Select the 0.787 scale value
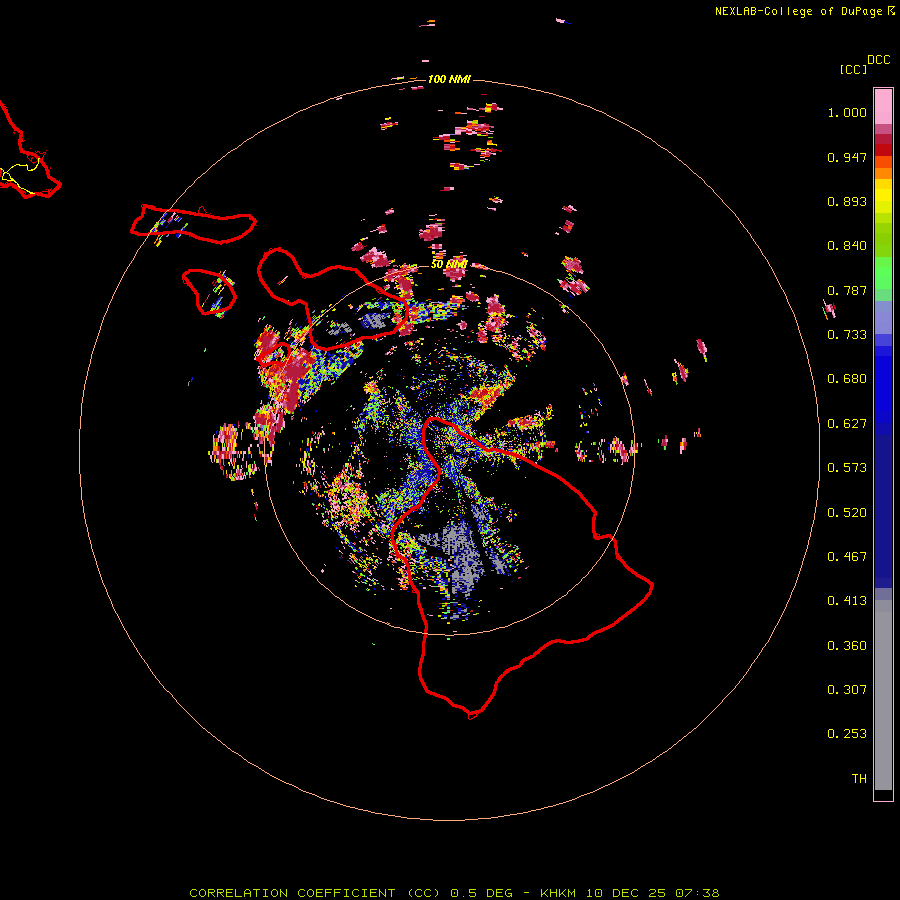The width and height of the screenshot is (900, 900). tap(847, 290)
